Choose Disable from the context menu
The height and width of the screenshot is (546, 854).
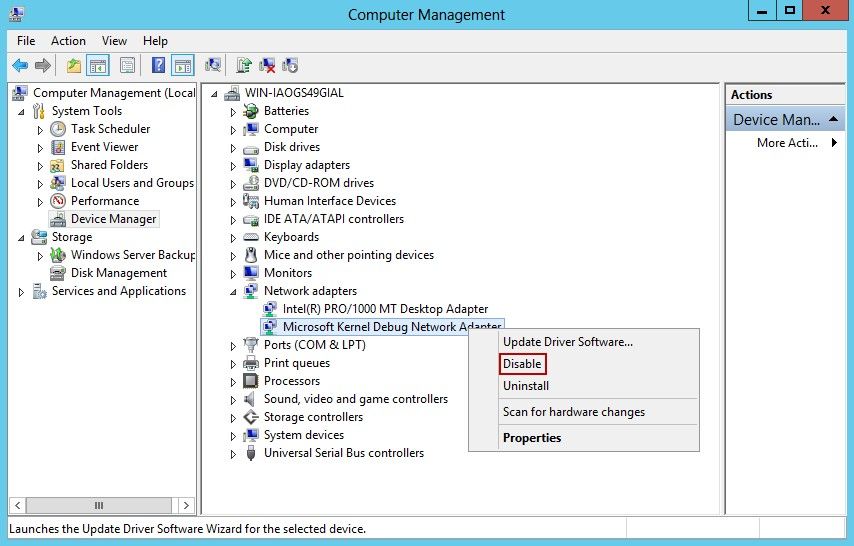(x=522, y=364)
